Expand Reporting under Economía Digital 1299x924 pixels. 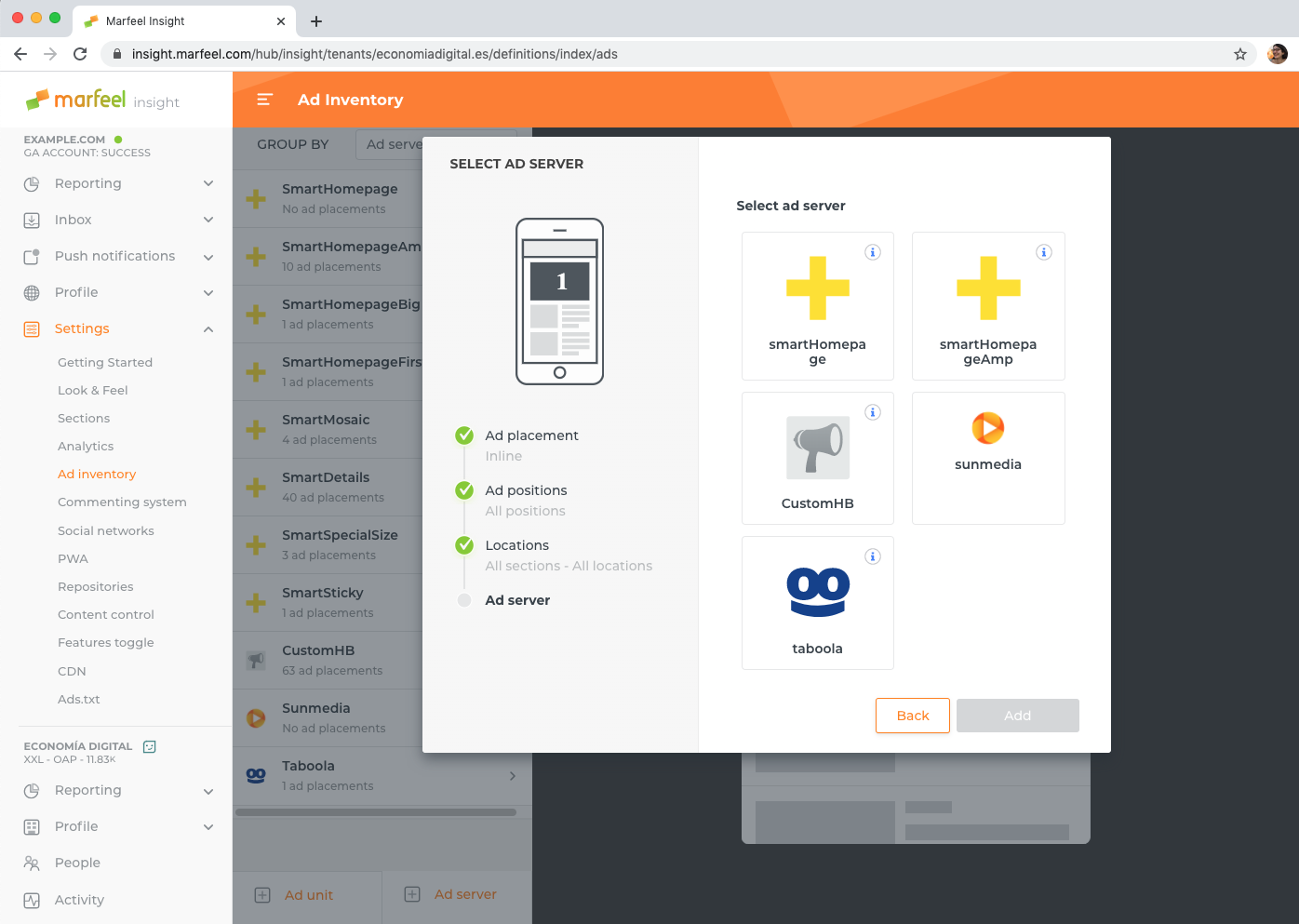pyautogui.click(x=208, y=791)
